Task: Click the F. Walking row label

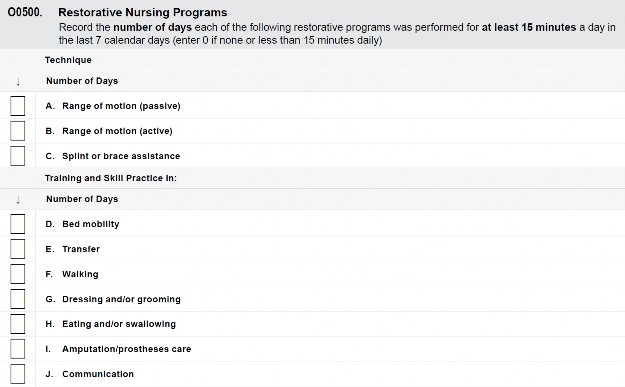Action: [72, 274]
